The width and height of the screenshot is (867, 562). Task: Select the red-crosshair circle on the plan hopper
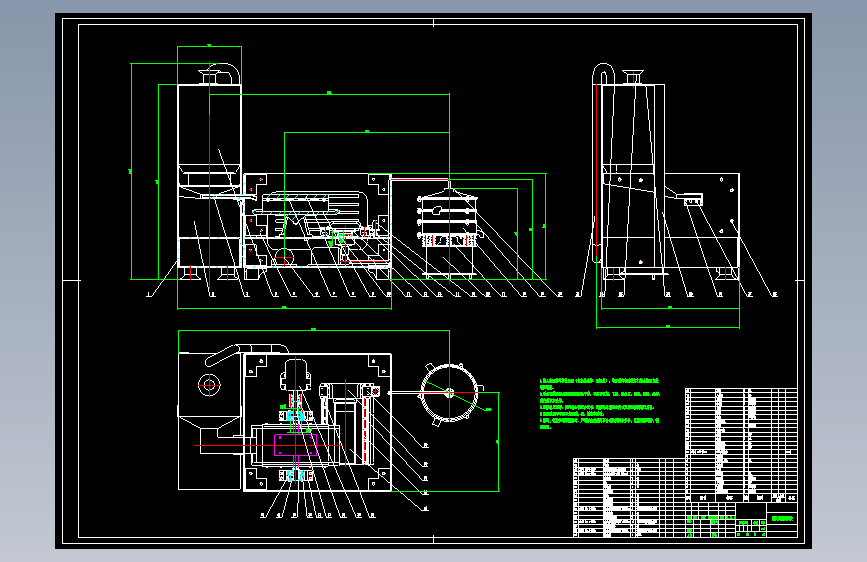pyautogui.click(x=210, y=384)
